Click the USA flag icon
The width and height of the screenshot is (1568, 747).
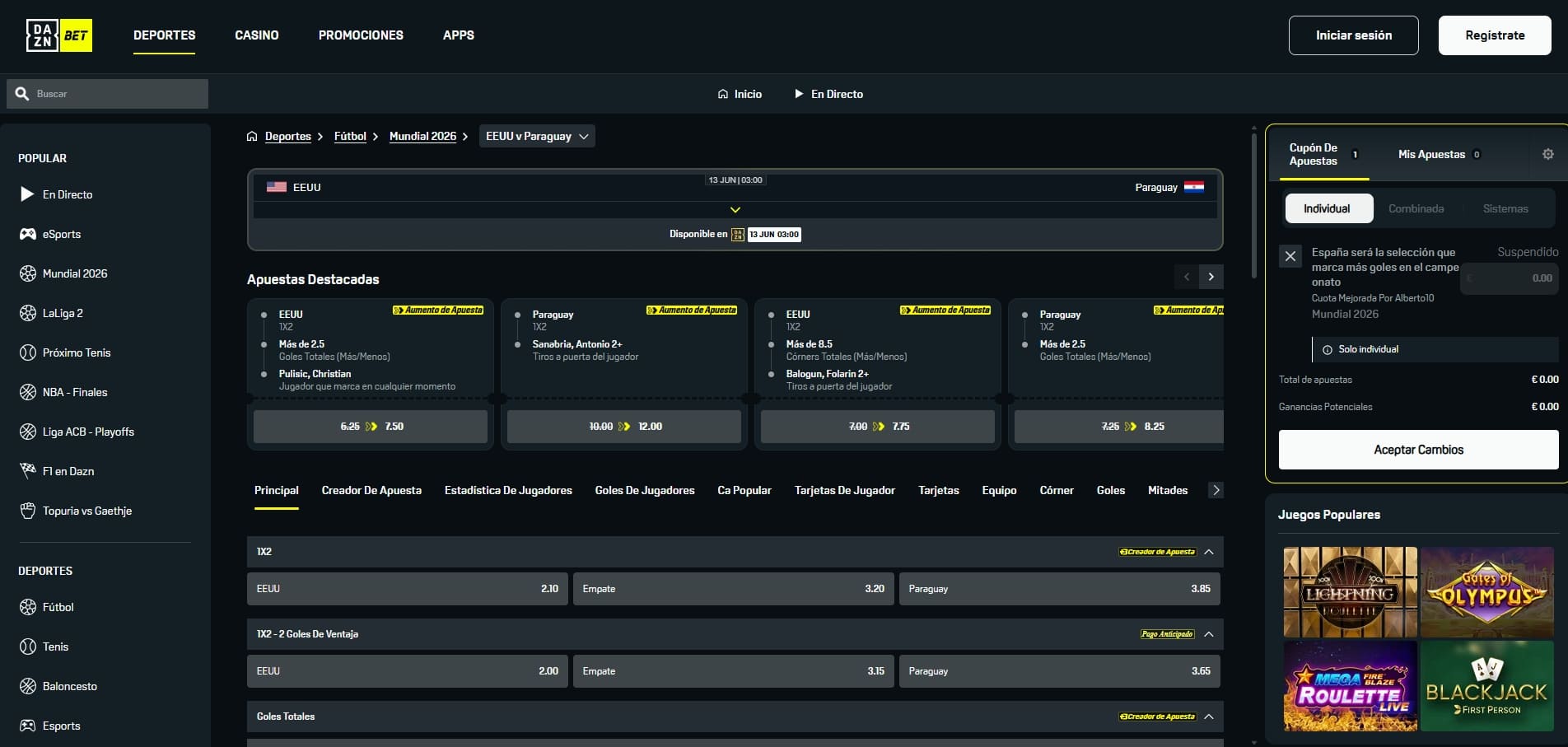point(277,187)
